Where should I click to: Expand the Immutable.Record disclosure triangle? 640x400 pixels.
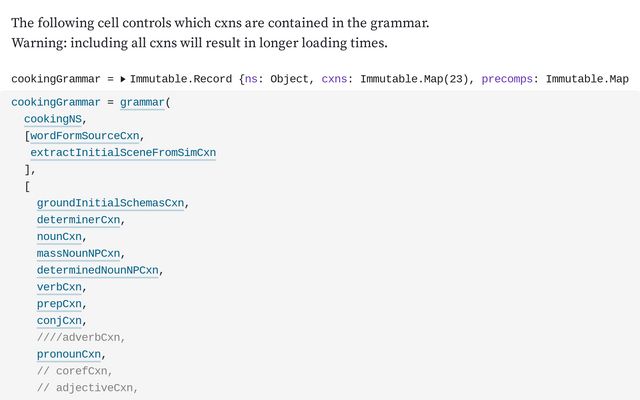(x=123, y=78)
